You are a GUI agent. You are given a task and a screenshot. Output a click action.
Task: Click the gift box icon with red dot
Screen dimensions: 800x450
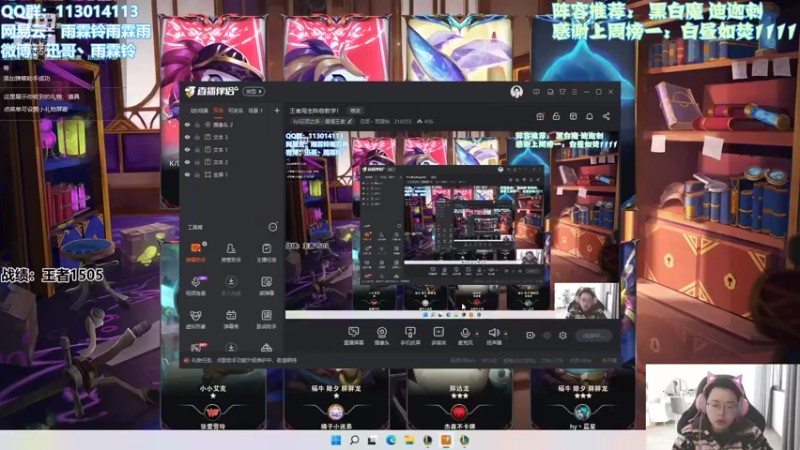(540, 116)
